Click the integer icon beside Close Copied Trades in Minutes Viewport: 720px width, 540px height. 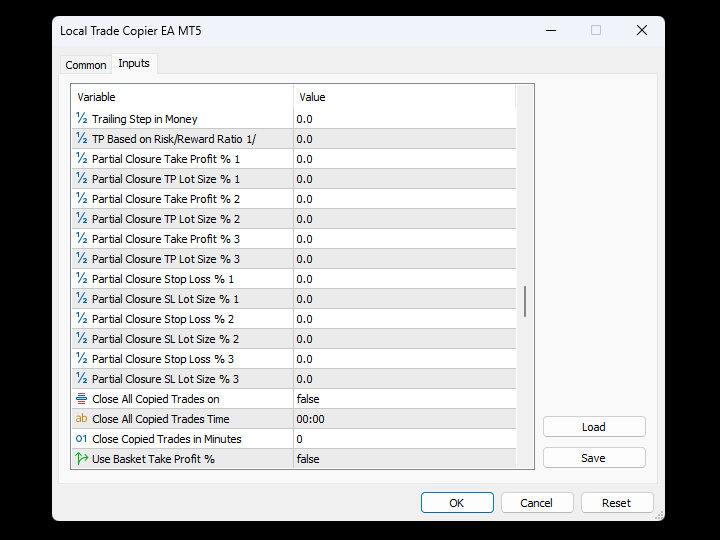tap(81, 439)
